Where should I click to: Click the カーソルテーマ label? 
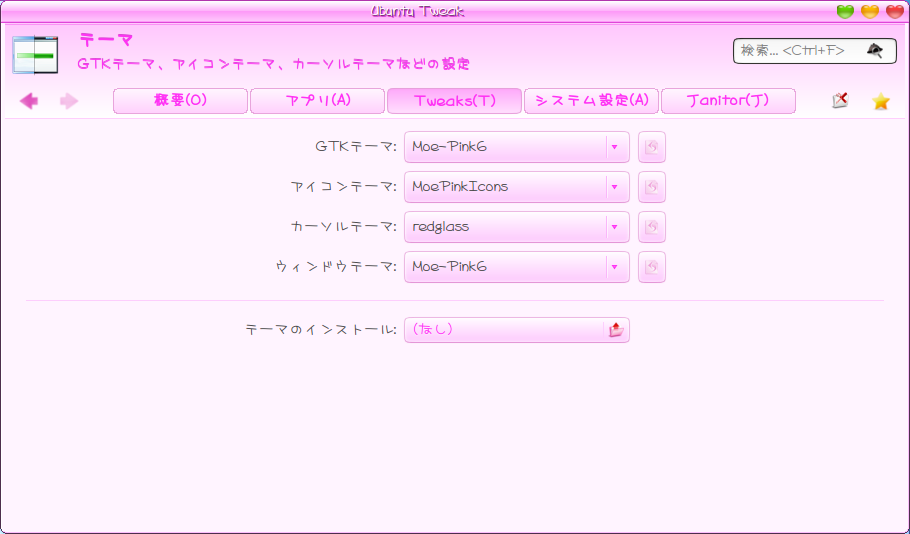pos(344,227)
